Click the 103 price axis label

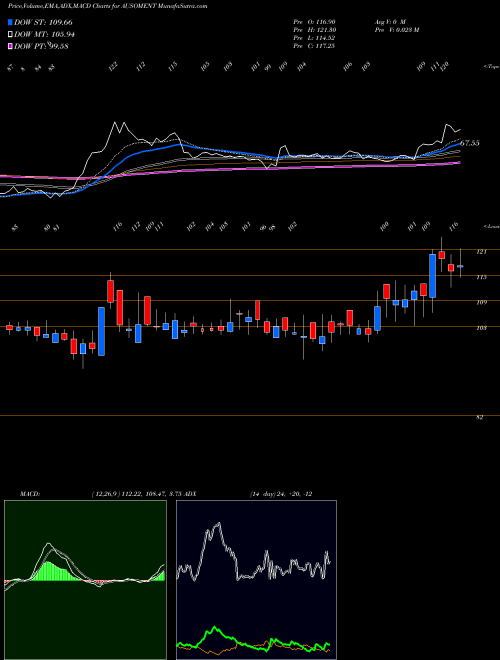pos(481,327)
